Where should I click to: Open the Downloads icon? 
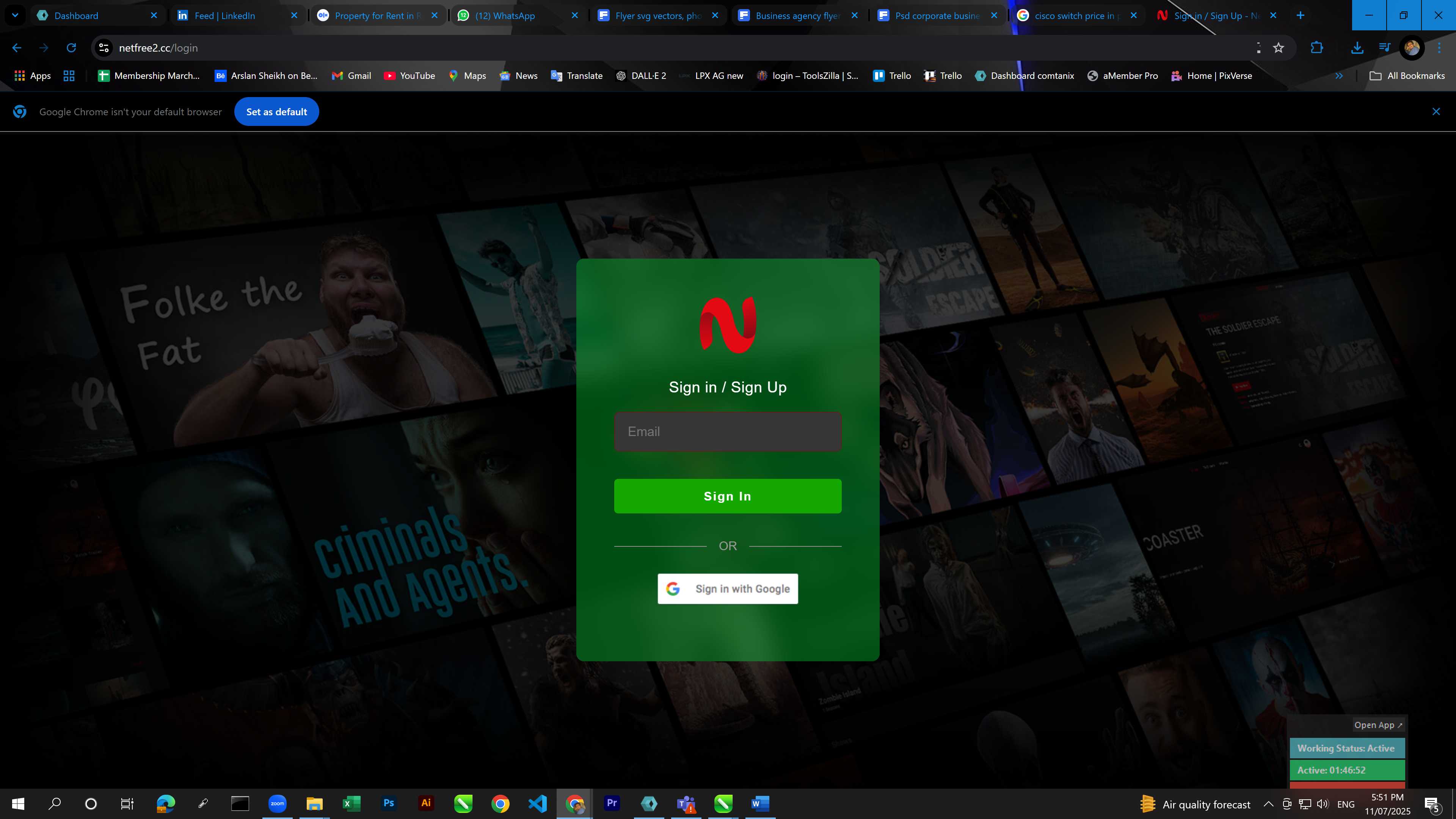click(1357, 48)
